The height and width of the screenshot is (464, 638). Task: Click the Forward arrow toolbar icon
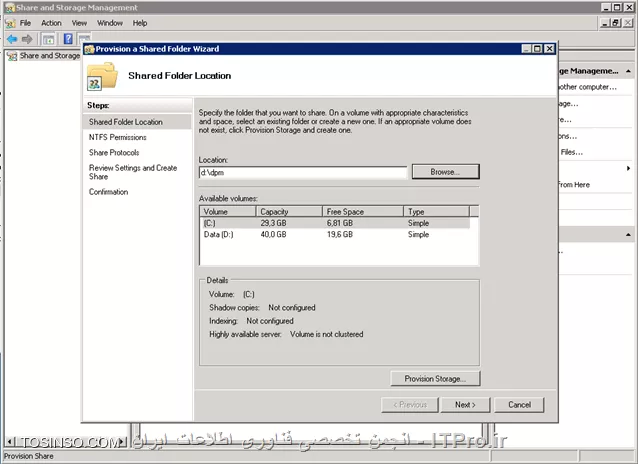point(27,39)
